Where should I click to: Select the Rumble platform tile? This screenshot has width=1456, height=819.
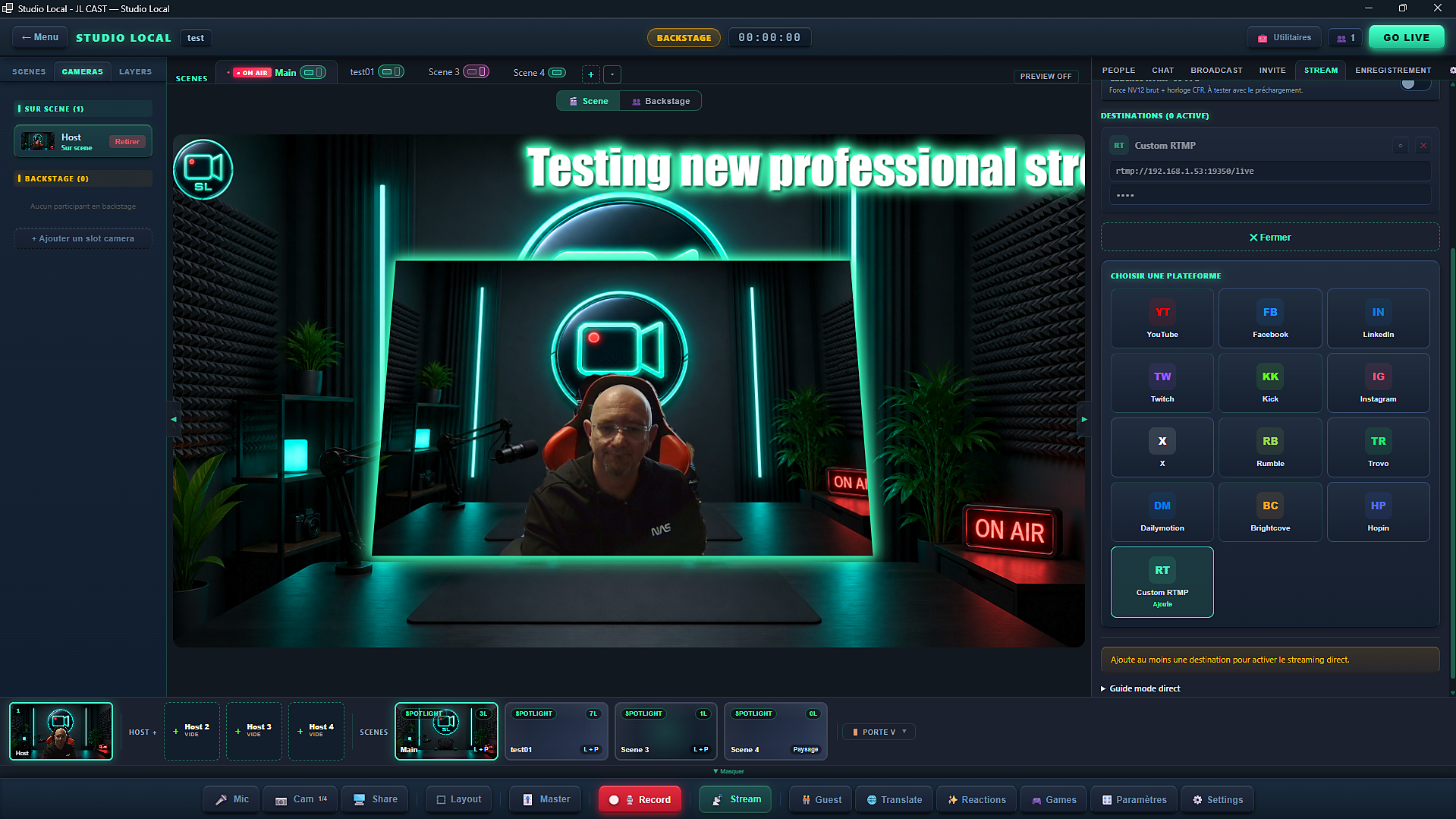[x=1269, y=447]
